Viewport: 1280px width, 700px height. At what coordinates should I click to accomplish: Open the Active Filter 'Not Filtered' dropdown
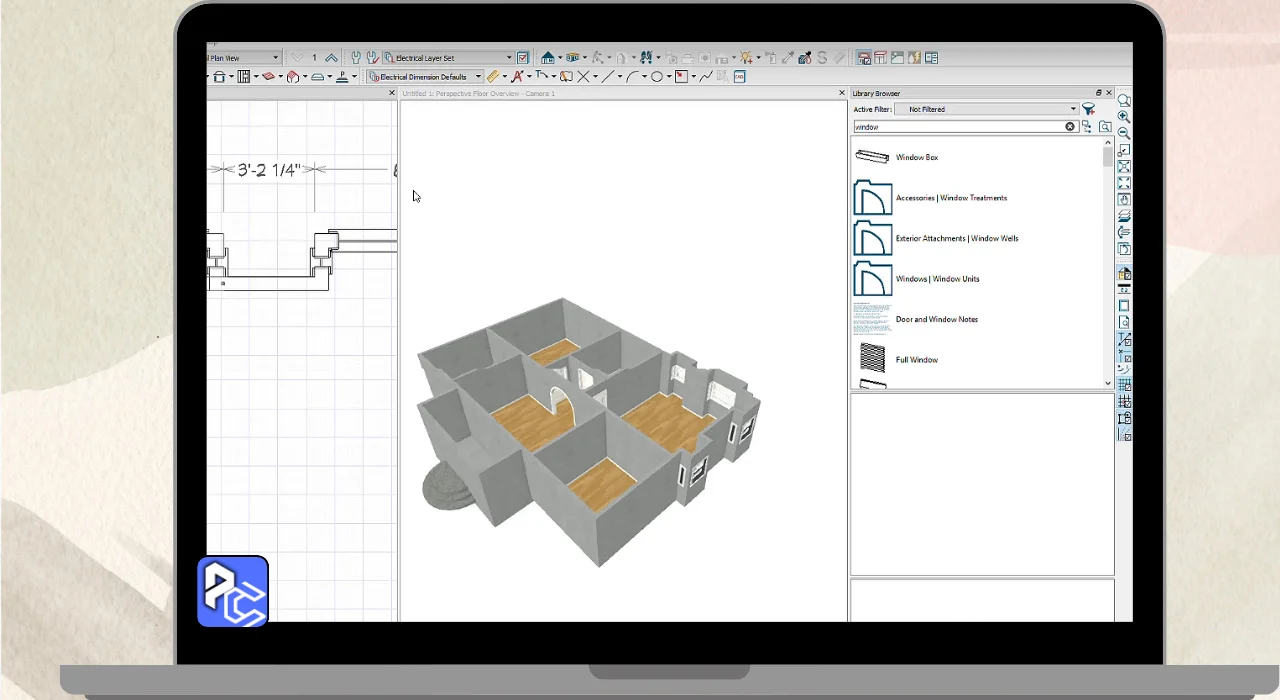pyautogui.click(x=1073, y=109)
